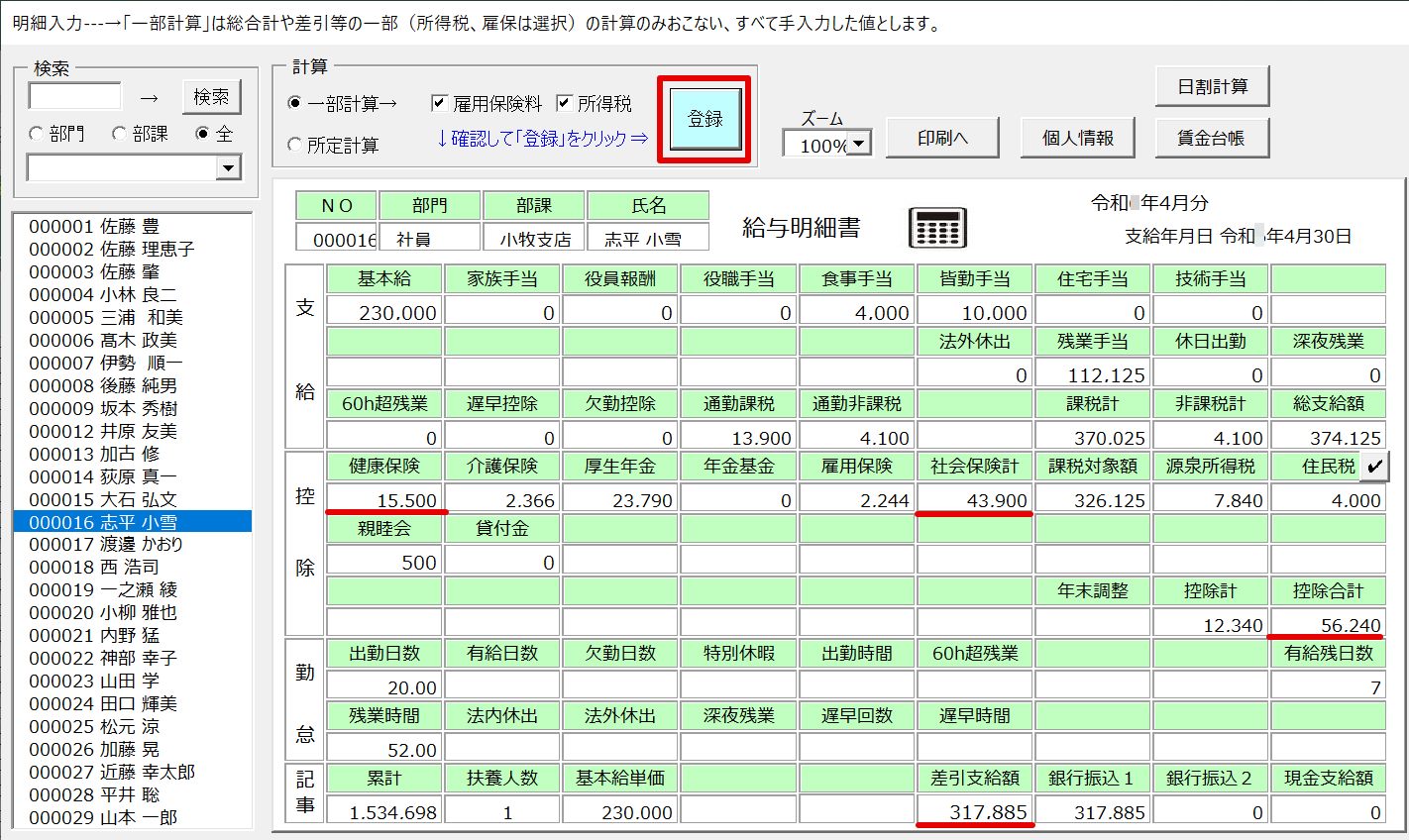Open the zoom percentage dropdown

click(x=858, y=145)
